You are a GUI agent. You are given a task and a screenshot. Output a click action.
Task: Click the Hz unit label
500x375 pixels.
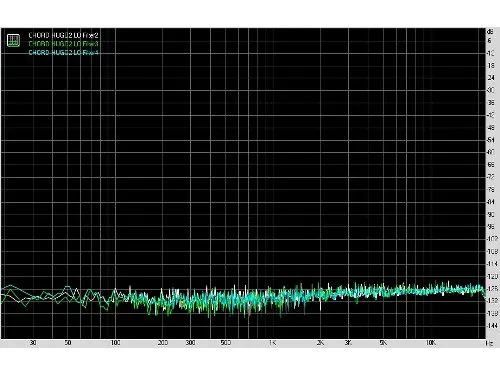pos(489,343)
